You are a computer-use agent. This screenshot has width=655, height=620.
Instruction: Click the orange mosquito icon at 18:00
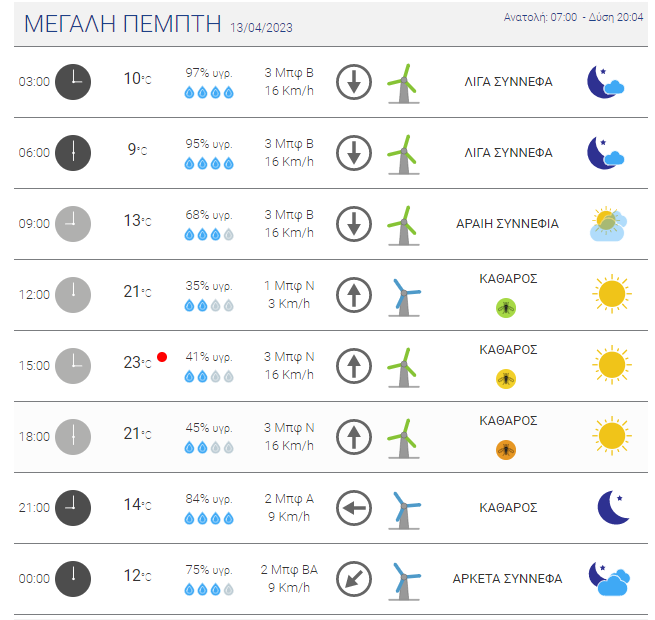coord(506,450)
